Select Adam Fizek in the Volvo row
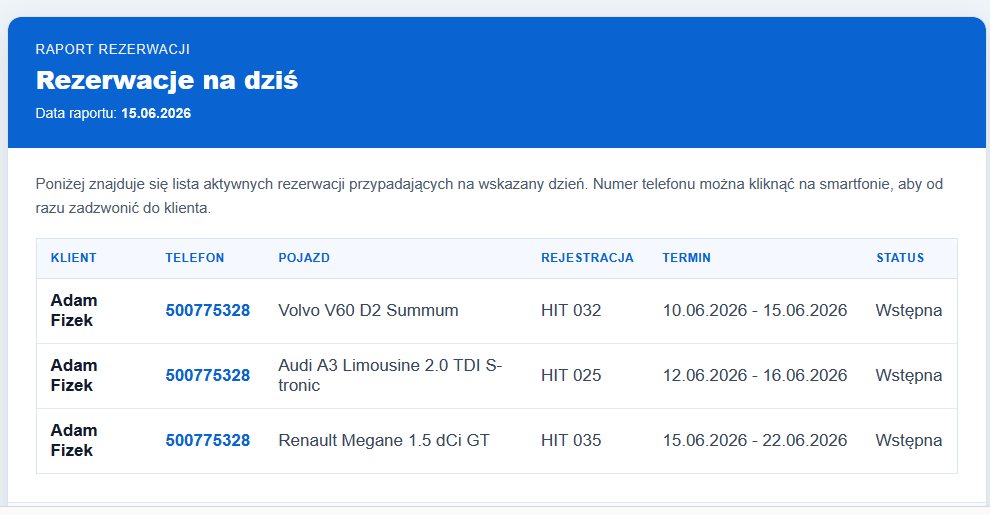 tap(74, 311)
